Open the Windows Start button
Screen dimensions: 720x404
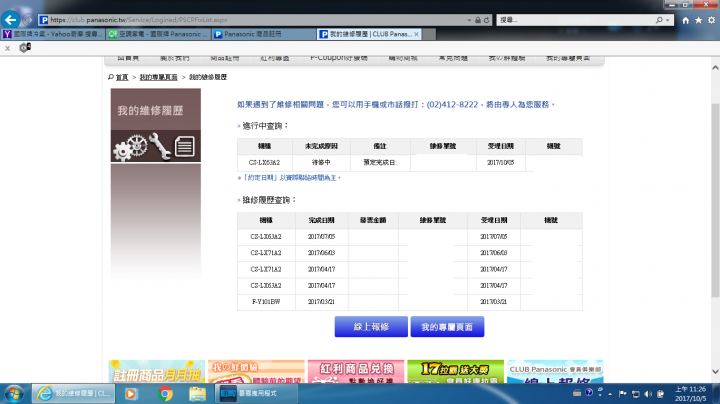tap(14, 394)
